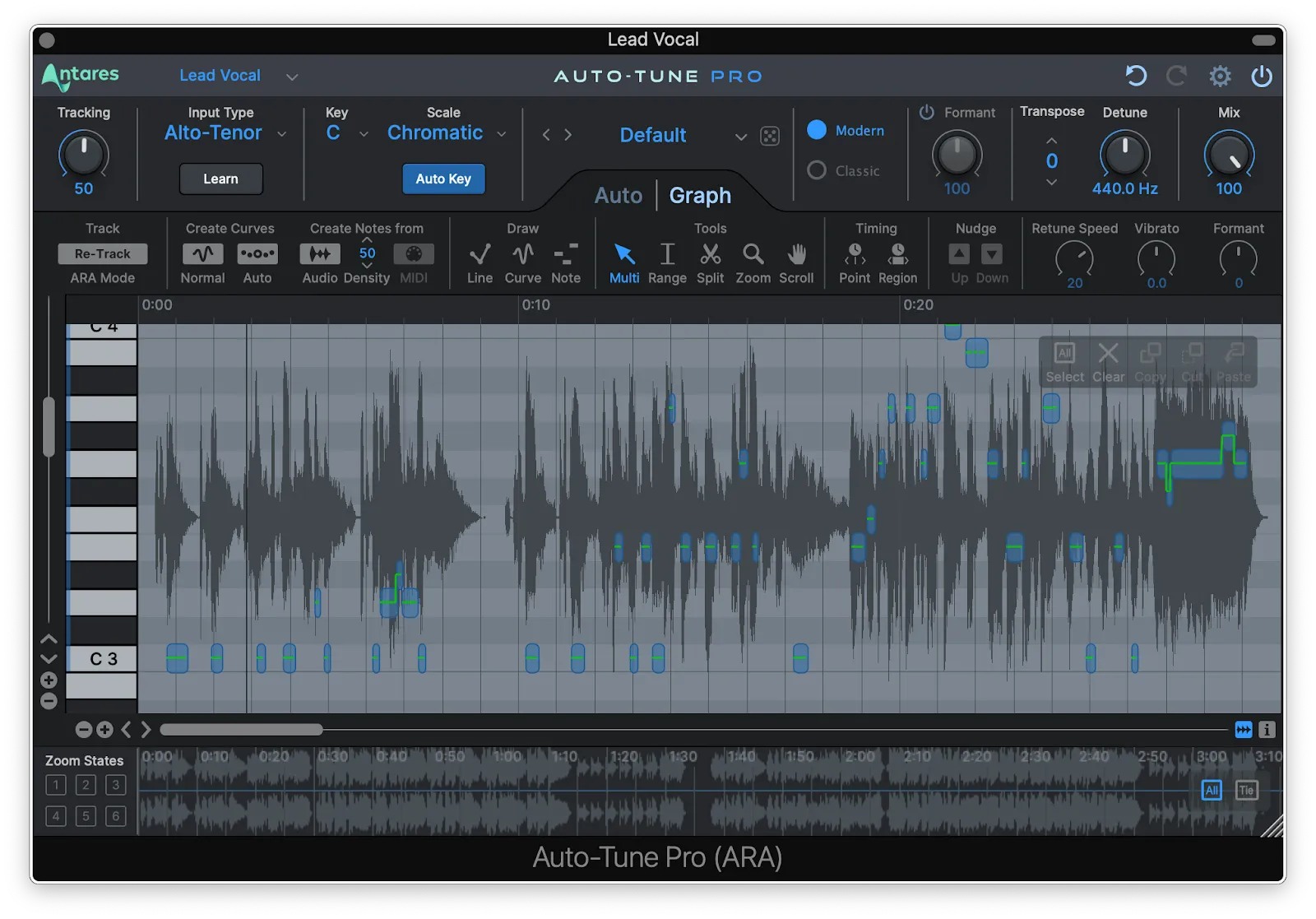Click the Learn button
This screenshot has width=1316, height=919.
[220, 179]
